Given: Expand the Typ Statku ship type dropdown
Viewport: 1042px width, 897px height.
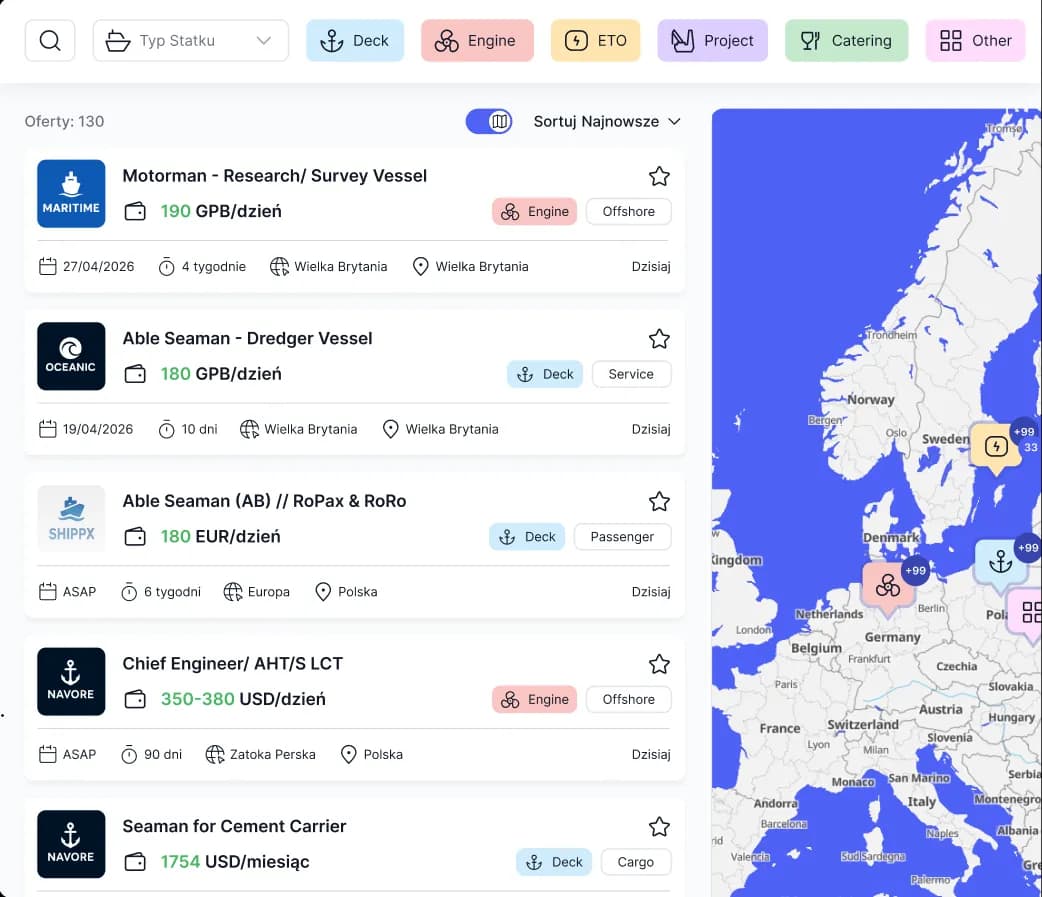Looking at the screenshot, I should [x=191, y=41].
